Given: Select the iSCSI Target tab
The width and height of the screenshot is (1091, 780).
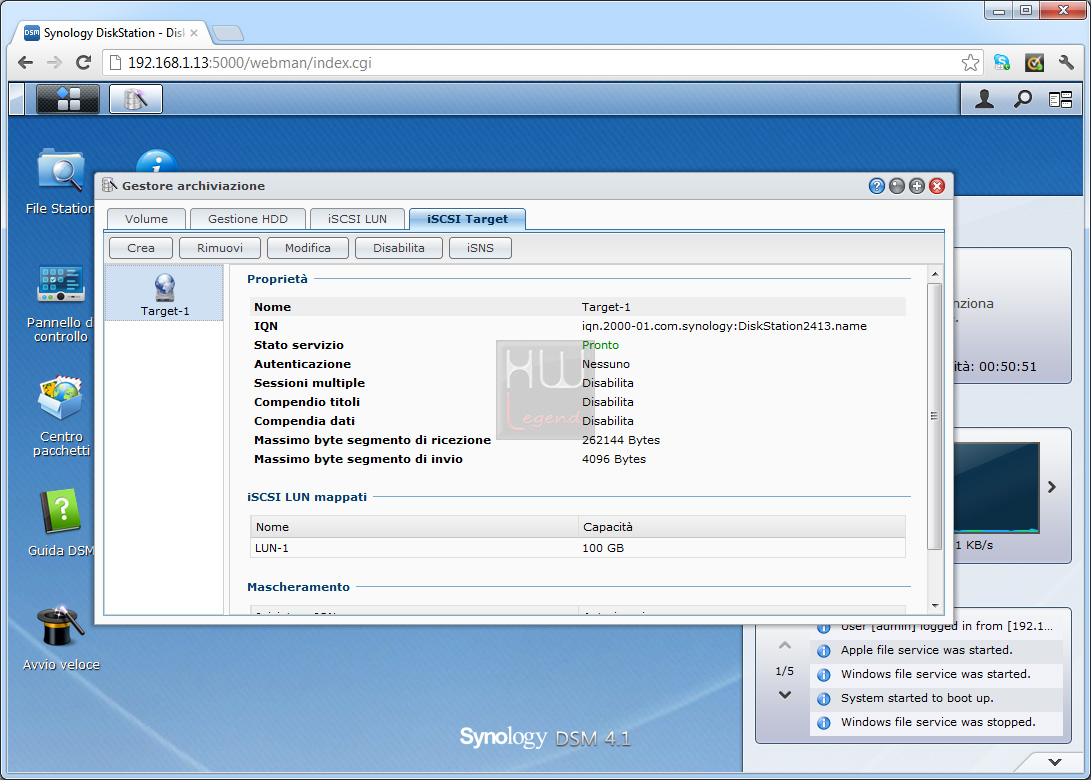Looking at the screenshot, I should click(x=467, y=218).
